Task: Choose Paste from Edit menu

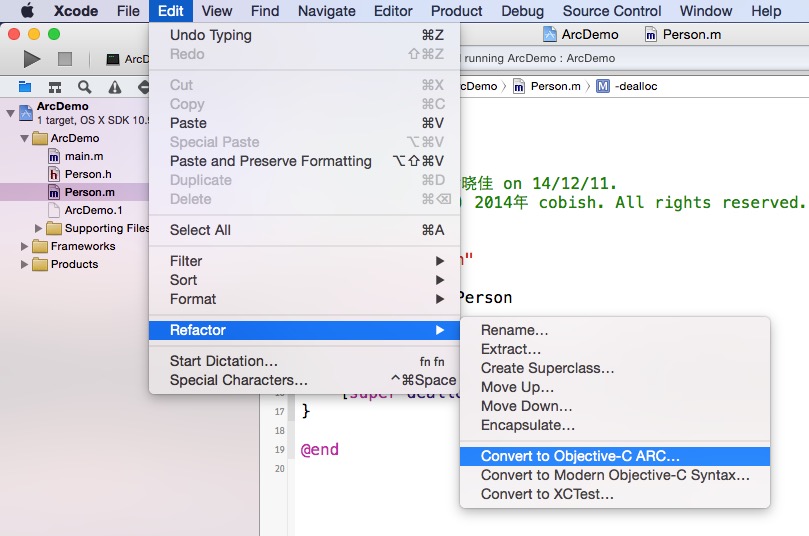Action: pos(304,123)
